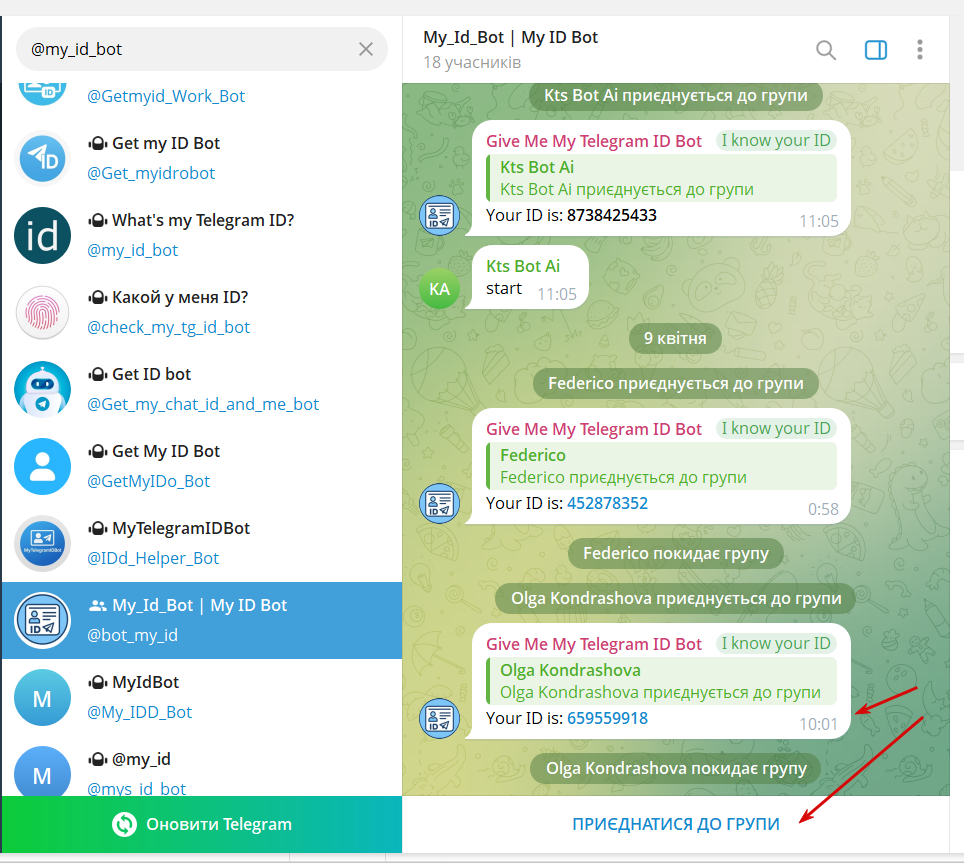Click I know your ID tag on 0:58 message

point(776,429)
